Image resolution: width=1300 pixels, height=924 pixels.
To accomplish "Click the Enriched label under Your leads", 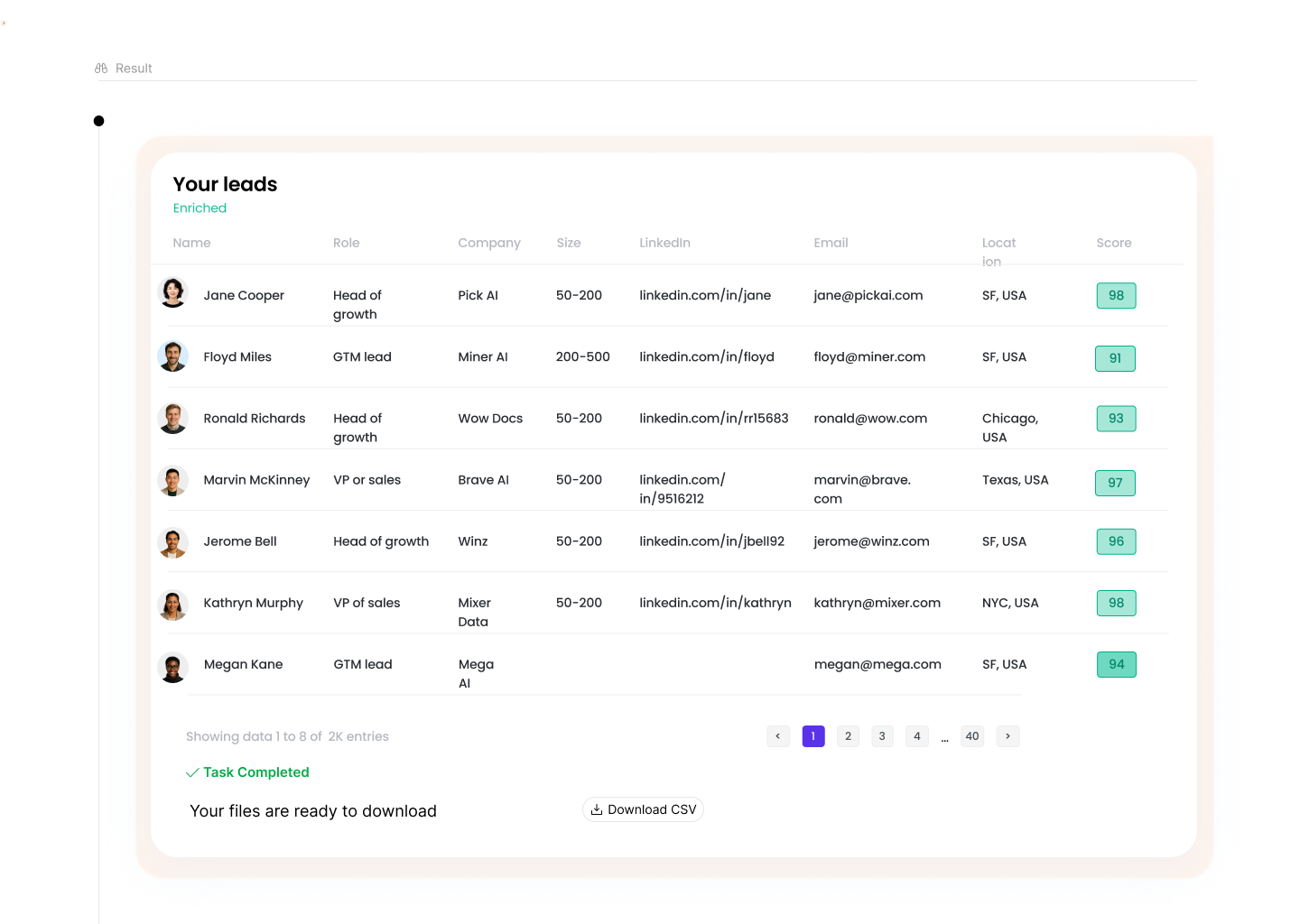I will click(200, 208).
